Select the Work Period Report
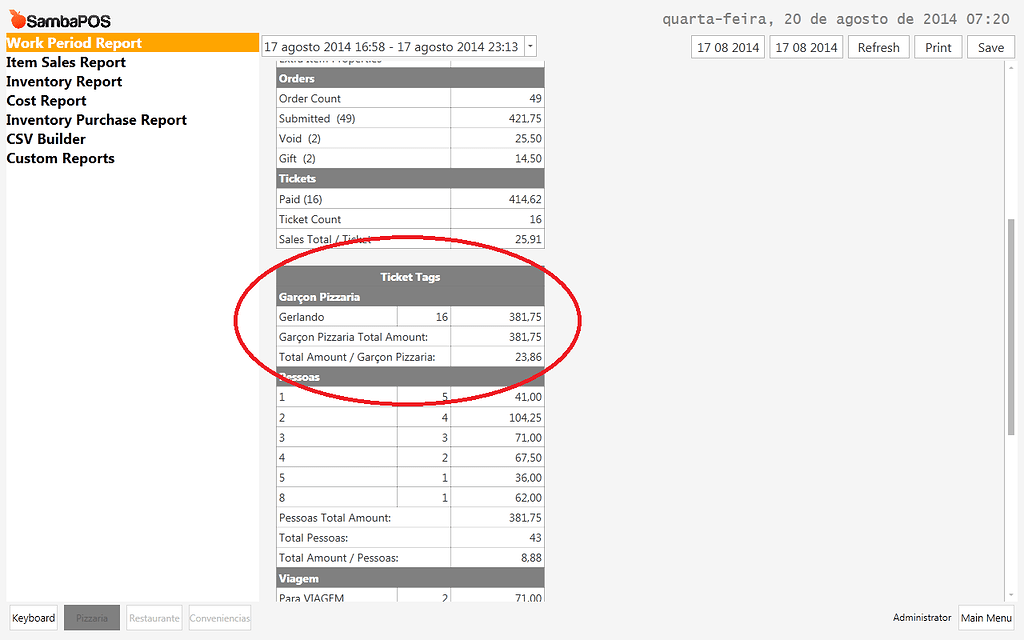This screenshot has width=1024, height=640. point(75,42)
